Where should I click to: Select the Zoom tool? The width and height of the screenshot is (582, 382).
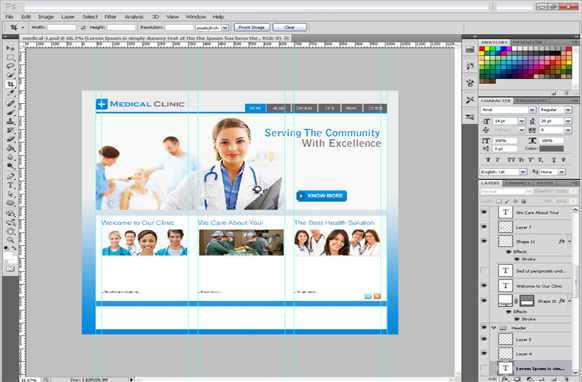click(x=10, y=240)
